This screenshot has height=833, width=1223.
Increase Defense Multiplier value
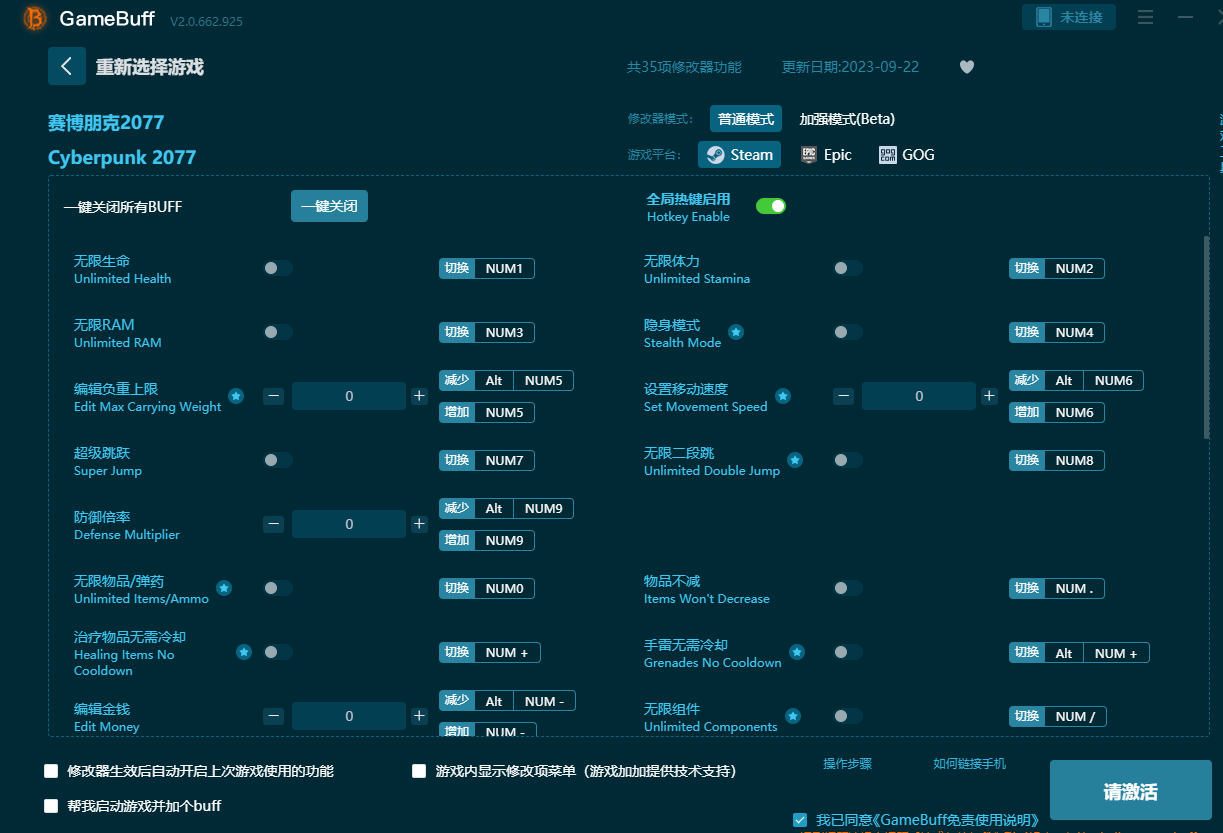[x=419, y=524]
